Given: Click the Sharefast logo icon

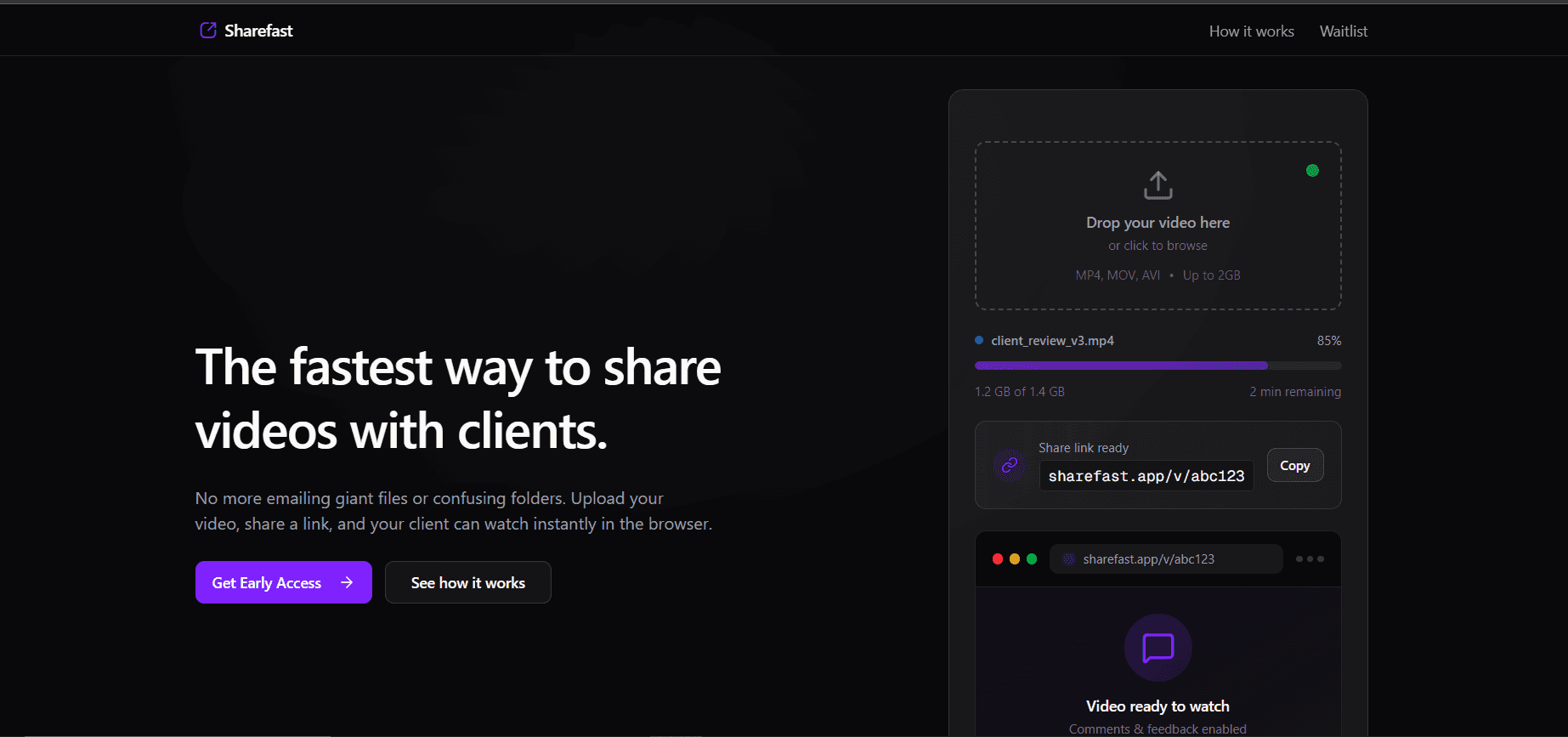Looking at the screenshot, I should 207,31.
